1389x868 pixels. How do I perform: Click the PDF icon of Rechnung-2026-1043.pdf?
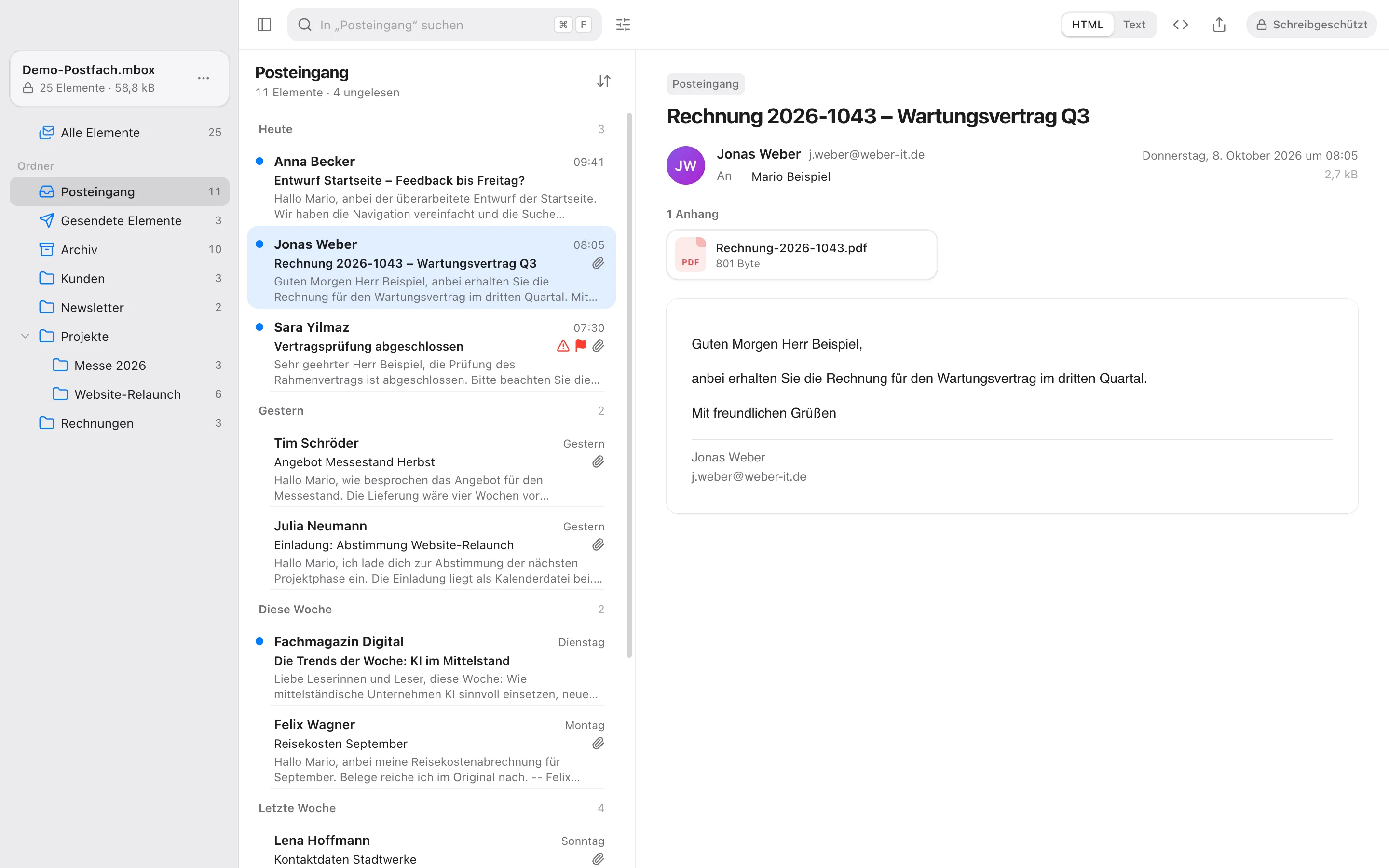[691, 254]
